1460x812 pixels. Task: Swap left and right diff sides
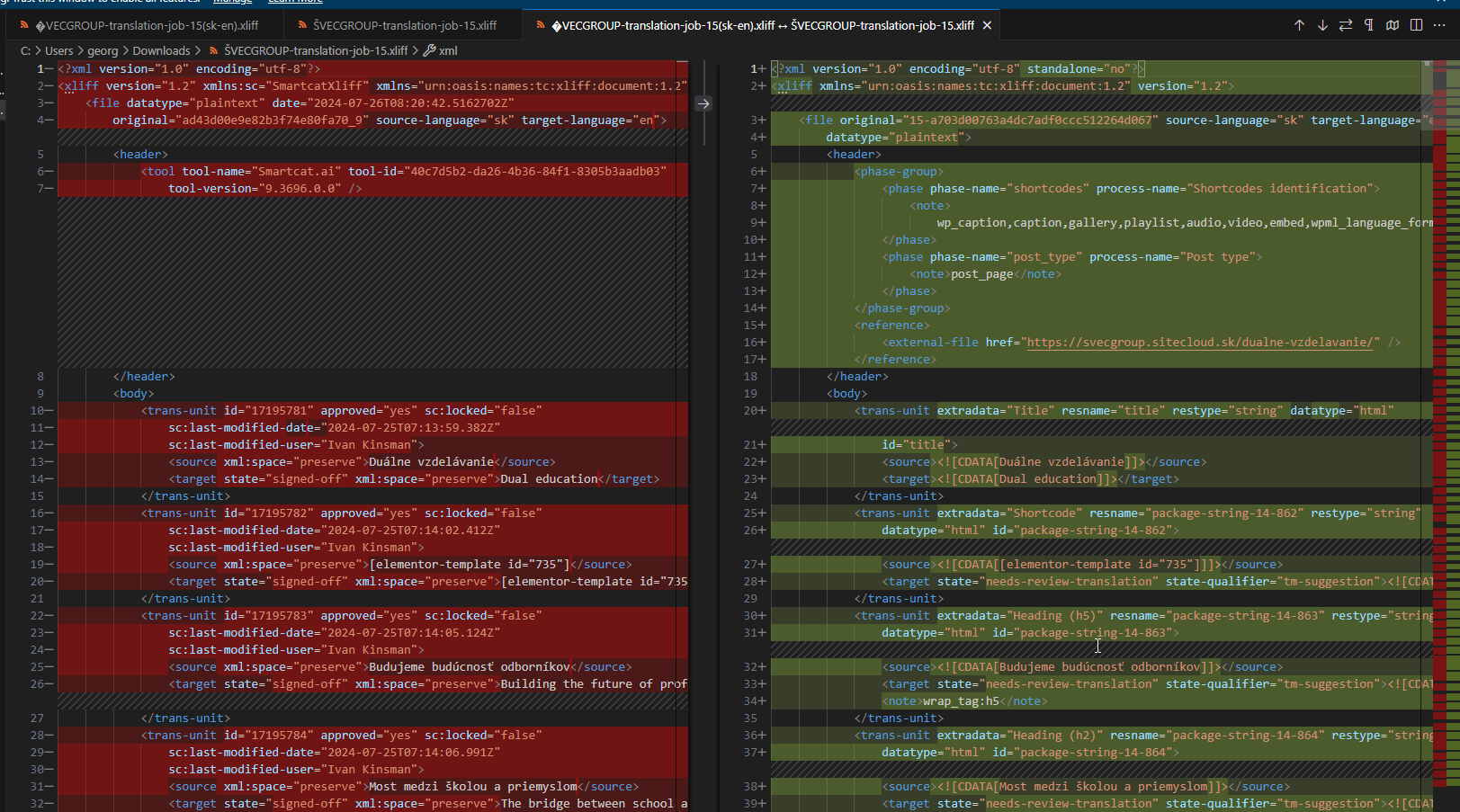click(x=1346, y=25)
